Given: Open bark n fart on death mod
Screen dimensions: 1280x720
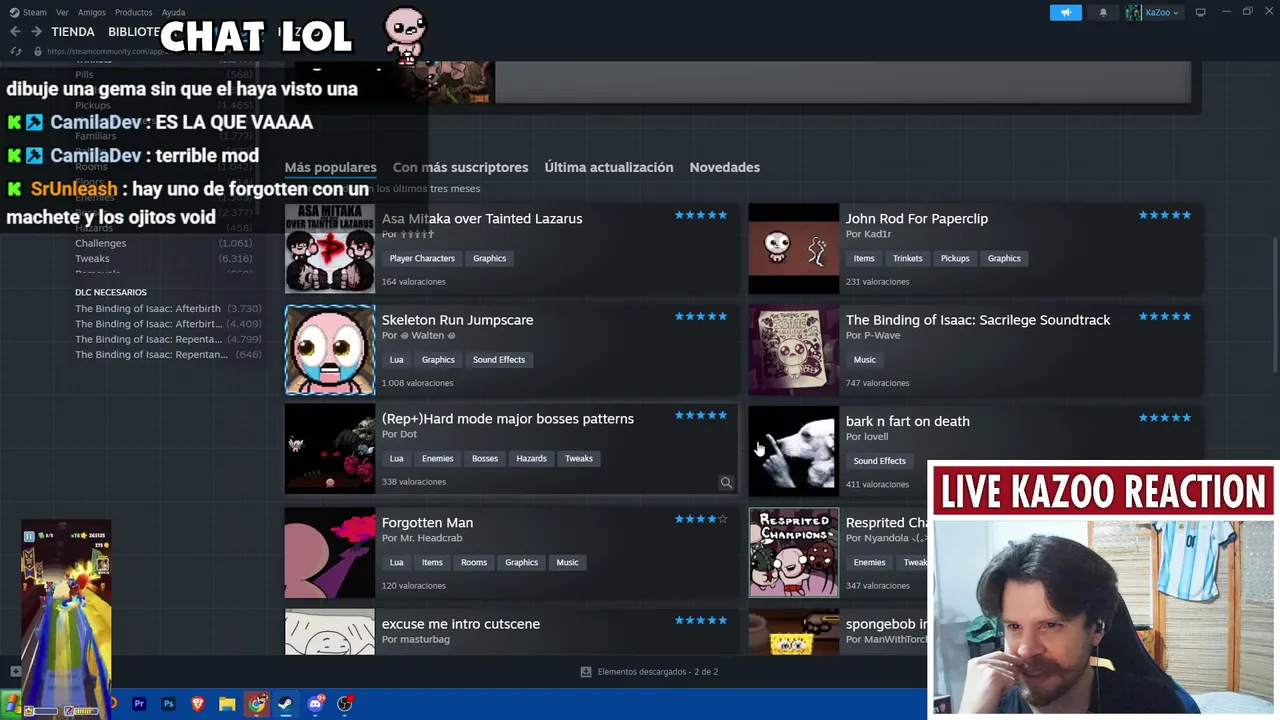Looking at the screenshot, I should pyautogui.click(x=908, y=421).
